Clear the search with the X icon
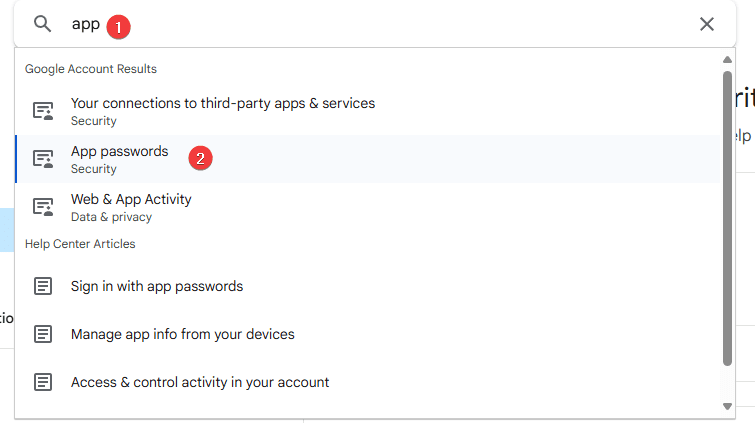Image resolution: width=755 pixels, height=423 pixels. [707, 24]
